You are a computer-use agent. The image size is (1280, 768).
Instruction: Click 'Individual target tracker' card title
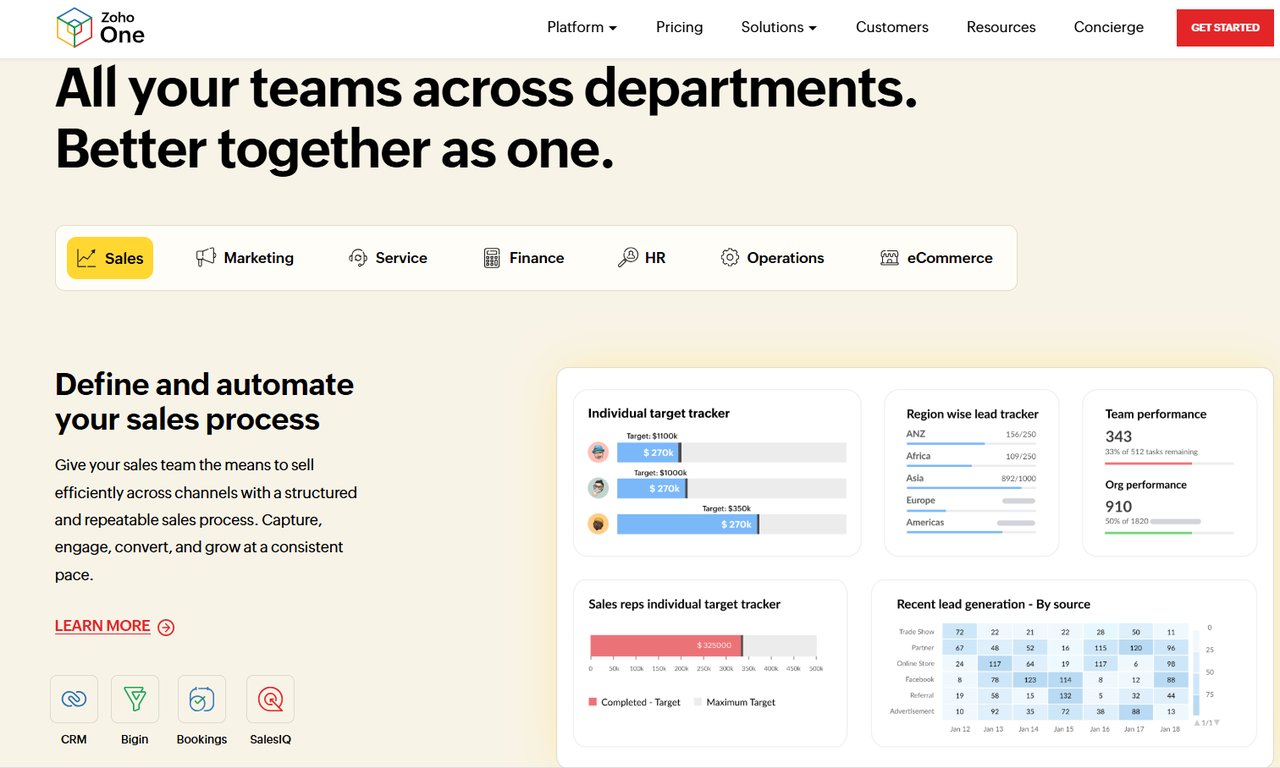click(x=659, y=413)
